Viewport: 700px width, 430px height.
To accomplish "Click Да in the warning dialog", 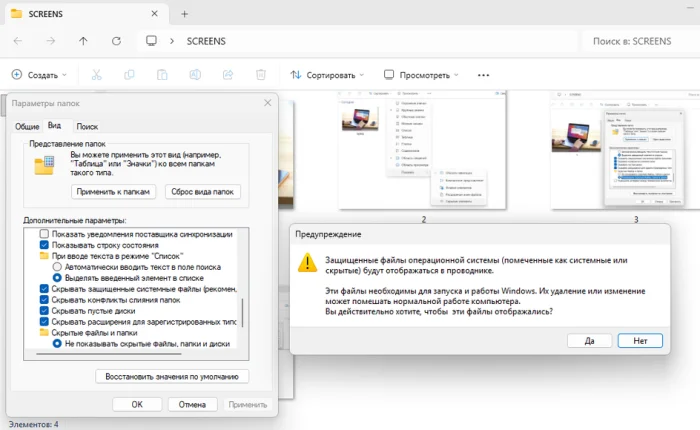I will [589, 341].
